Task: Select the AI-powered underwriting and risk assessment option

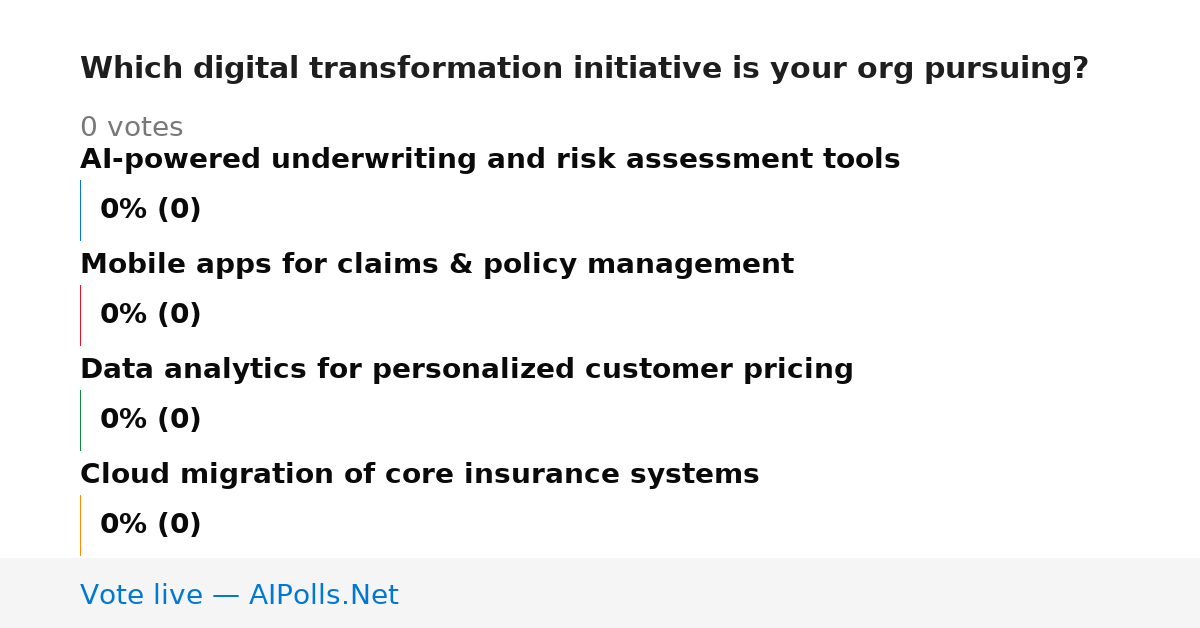Action: point(490,160)
